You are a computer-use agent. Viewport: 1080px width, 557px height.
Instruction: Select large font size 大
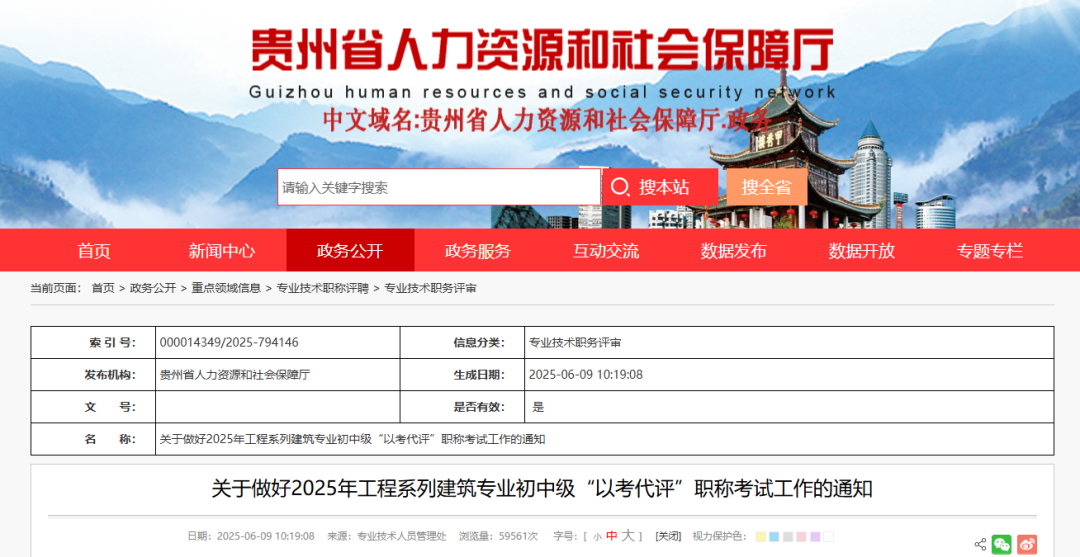(628, 536)
